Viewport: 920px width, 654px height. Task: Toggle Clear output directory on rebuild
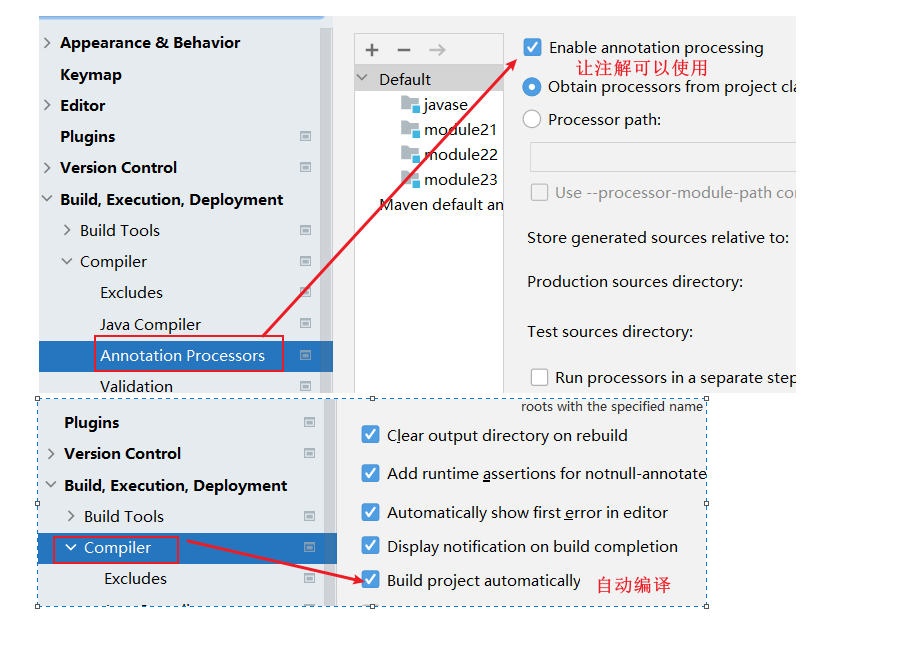[x=370, y=435]
